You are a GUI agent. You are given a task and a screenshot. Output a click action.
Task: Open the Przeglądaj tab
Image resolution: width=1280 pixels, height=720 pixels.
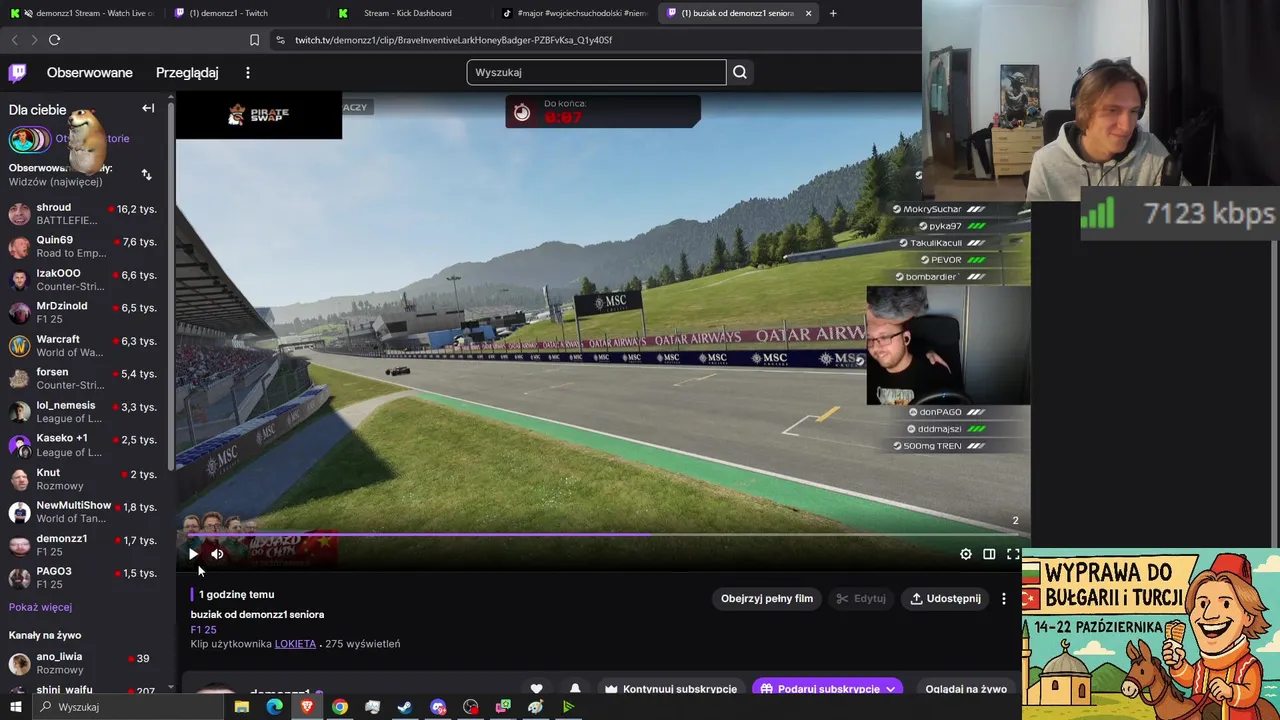pyautogui.click(x=187, y=72)
